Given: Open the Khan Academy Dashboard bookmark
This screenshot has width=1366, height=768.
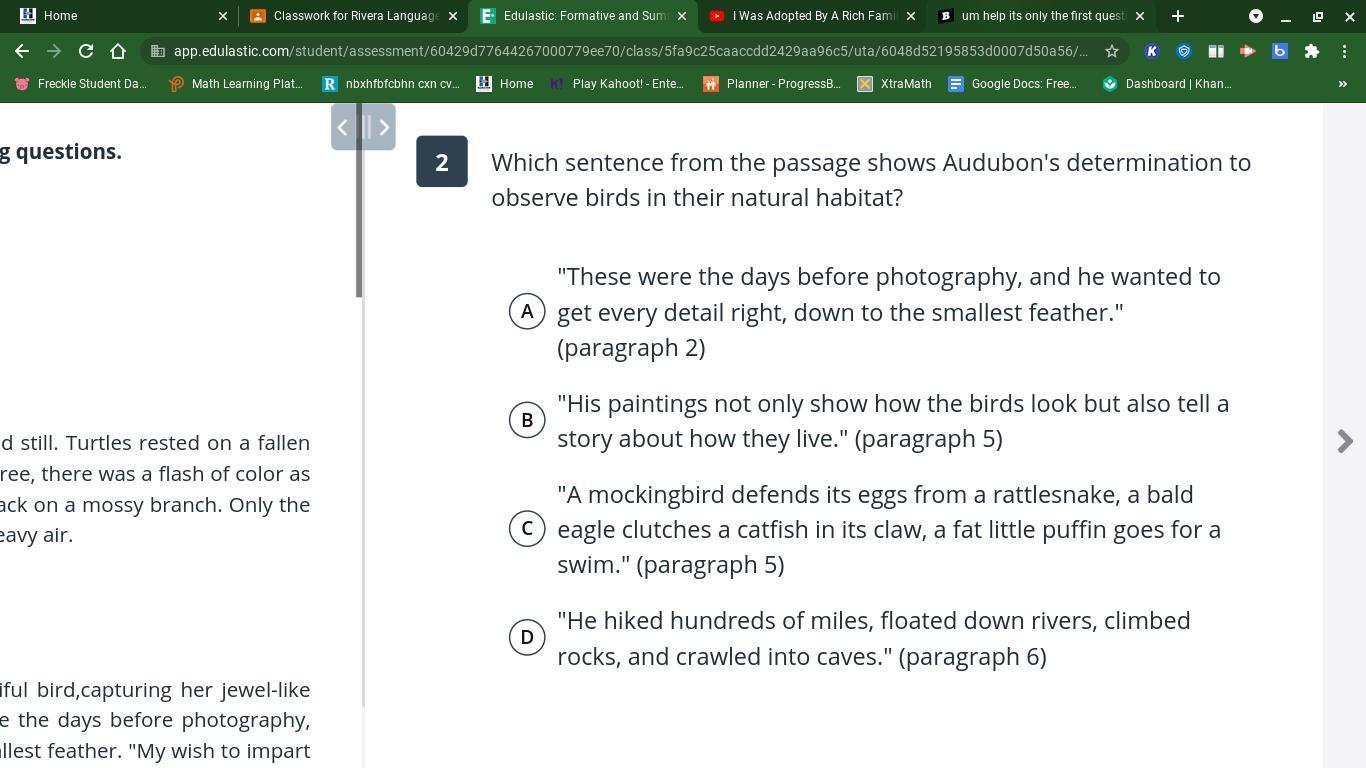Looking at the screenshot, I should click(1167, 84).
